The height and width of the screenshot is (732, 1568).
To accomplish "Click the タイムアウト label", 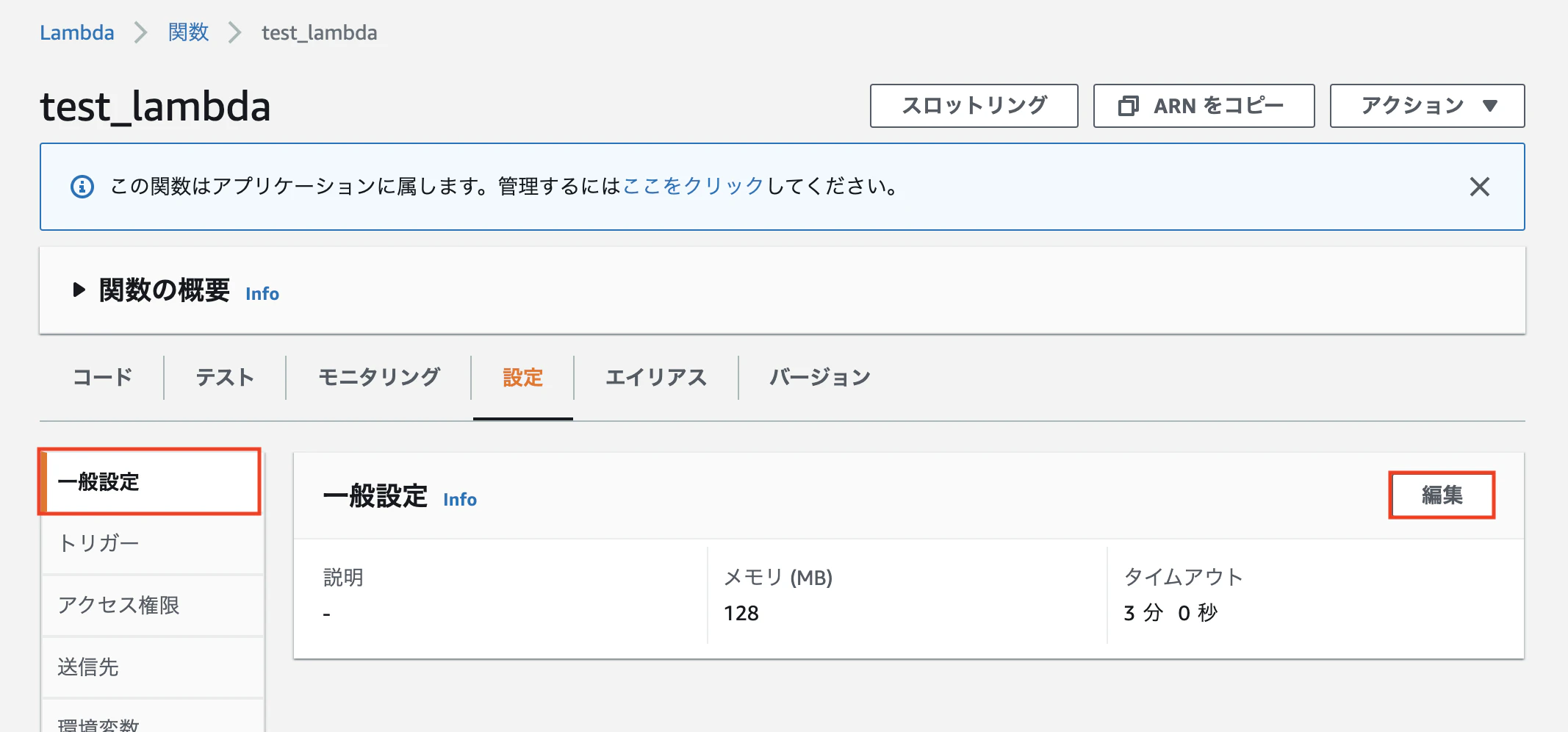I will pyautogui.click(x=1183, y=577).
